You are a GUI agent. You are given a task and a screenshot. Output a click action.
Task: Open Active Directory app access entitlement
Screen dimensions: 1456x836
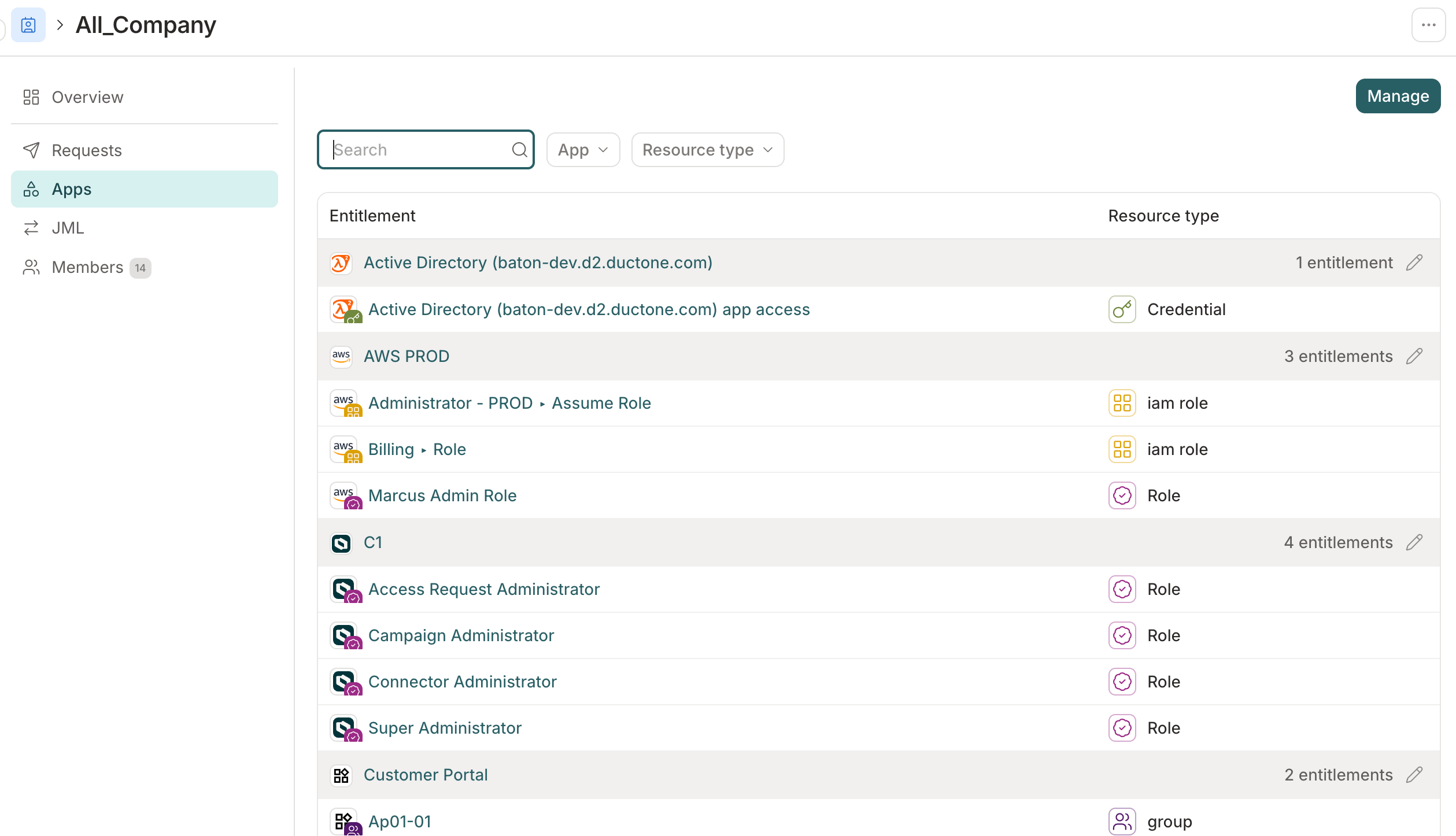589,309
